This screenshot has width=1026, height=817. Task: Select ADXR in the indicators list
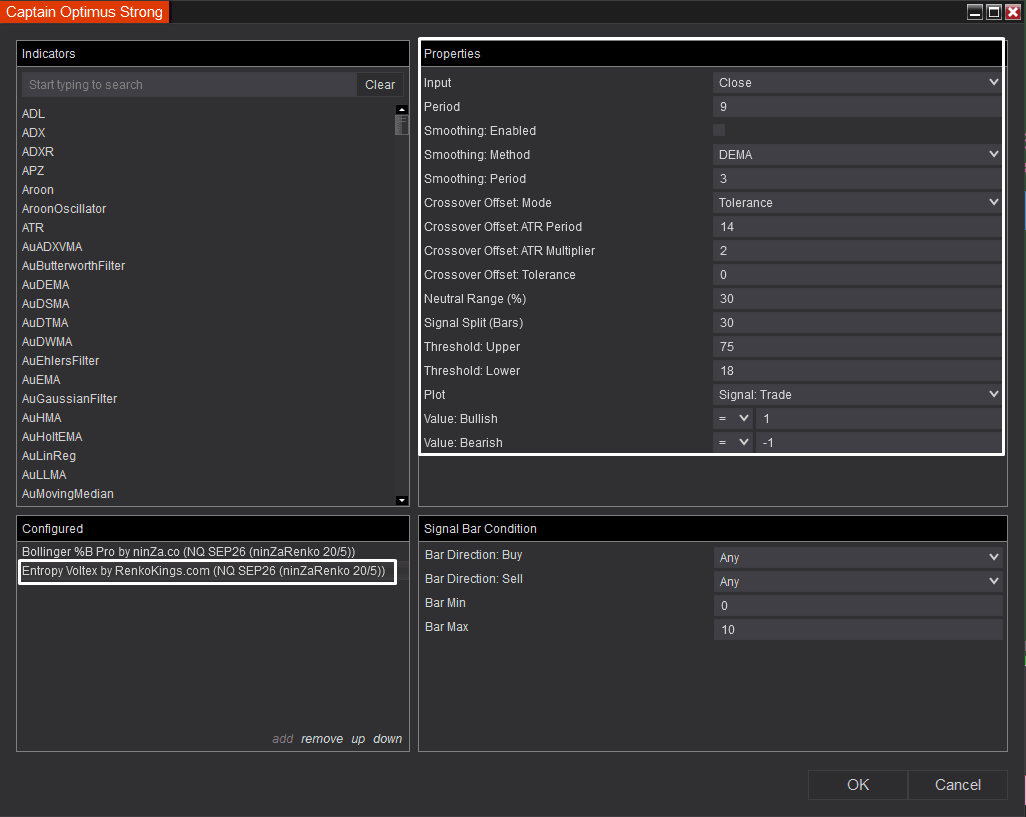38,151
